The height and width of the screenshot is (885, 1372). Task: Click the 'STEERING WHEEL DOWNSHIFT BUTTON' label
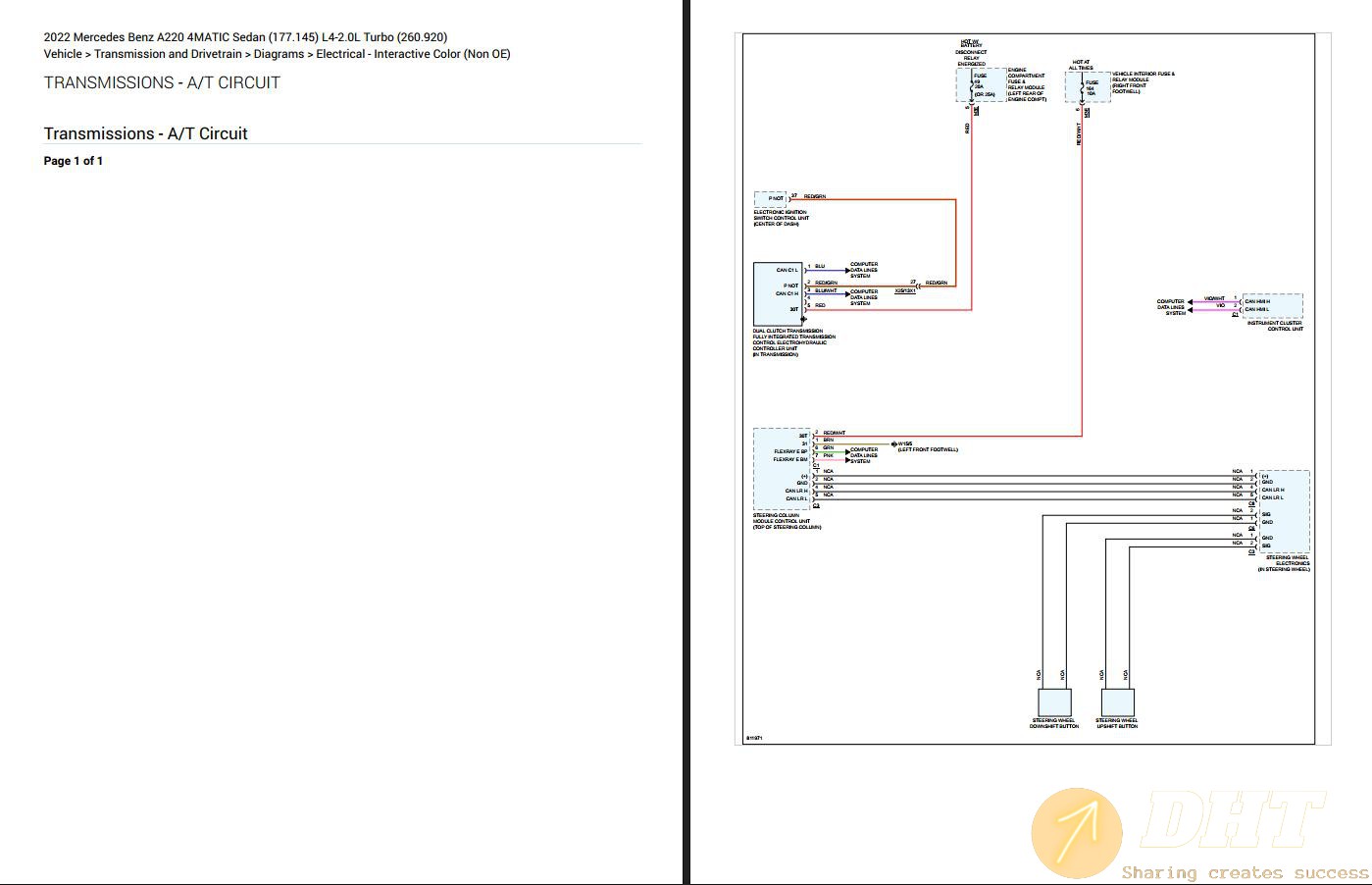pos(1054,723)
